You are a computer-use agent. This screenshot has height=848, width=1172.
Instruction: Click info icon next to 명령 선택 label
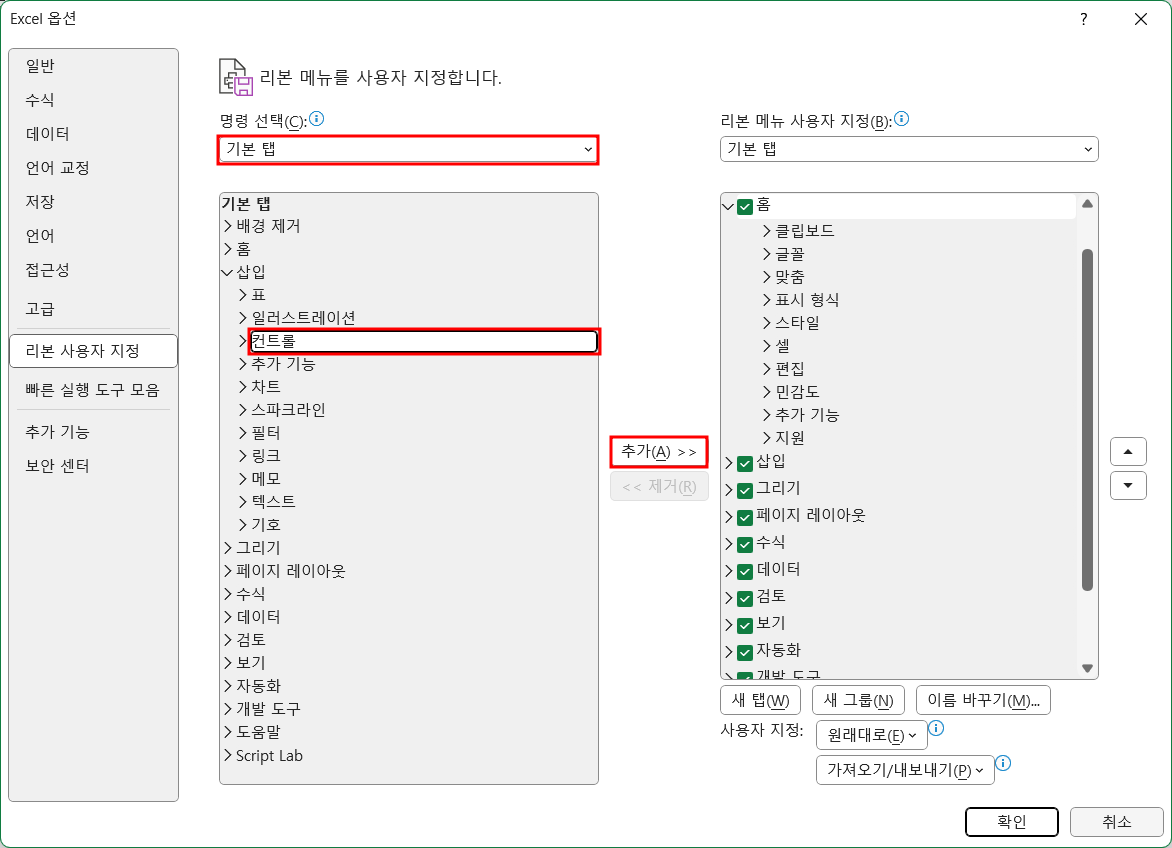click(x=316, y=119)
